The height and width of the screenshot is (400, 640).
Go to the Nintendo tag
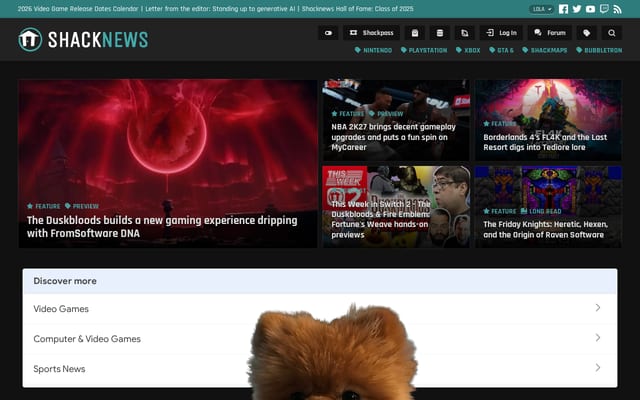(373, 50)
